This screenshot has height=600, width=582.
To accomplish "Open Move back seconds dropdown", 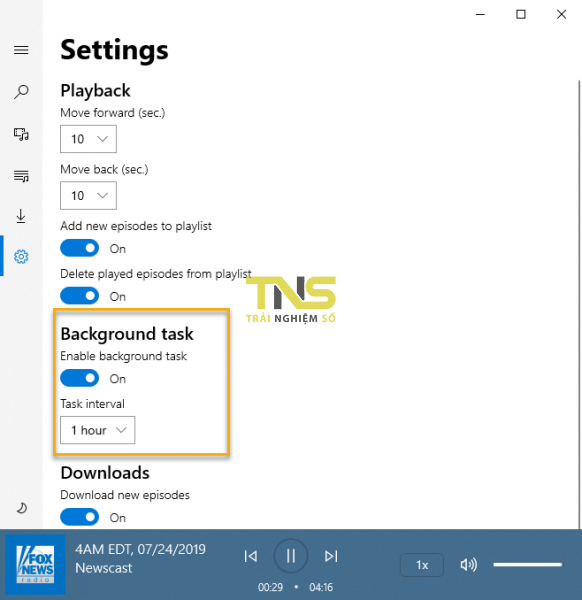I will (x=88, y=196).
